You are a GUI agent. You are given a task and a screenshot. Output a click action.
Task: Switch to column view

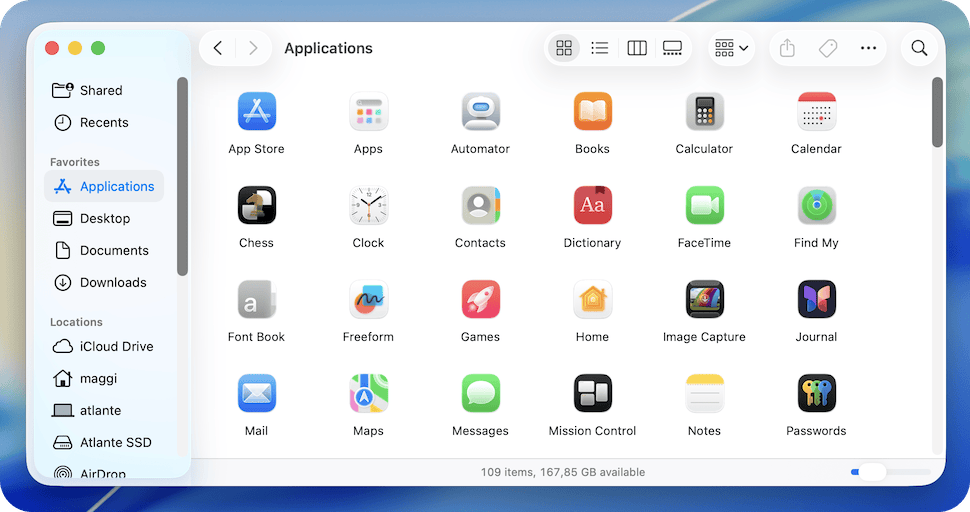click(636, 48)
